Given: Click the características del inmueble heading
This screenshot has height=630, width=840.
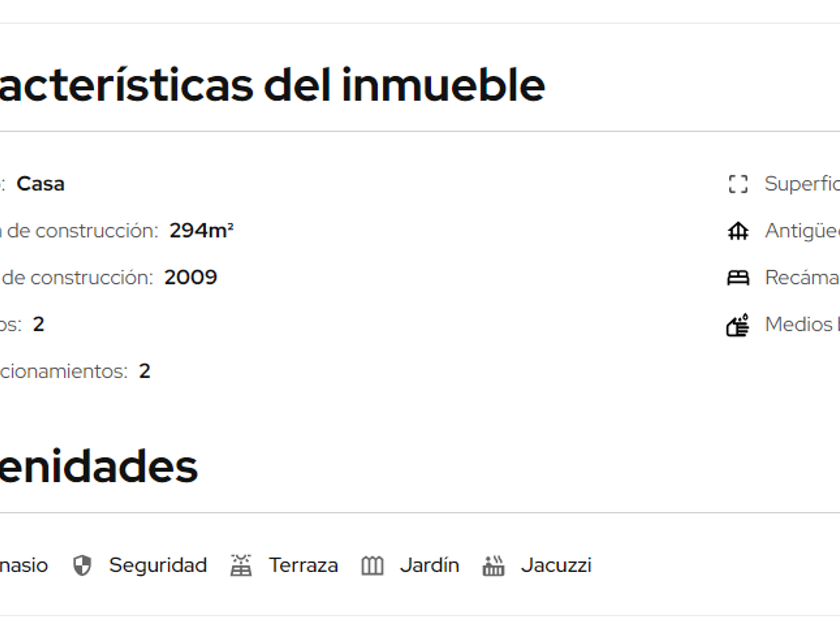Looking at the screenshot, I should pos(270,85).
